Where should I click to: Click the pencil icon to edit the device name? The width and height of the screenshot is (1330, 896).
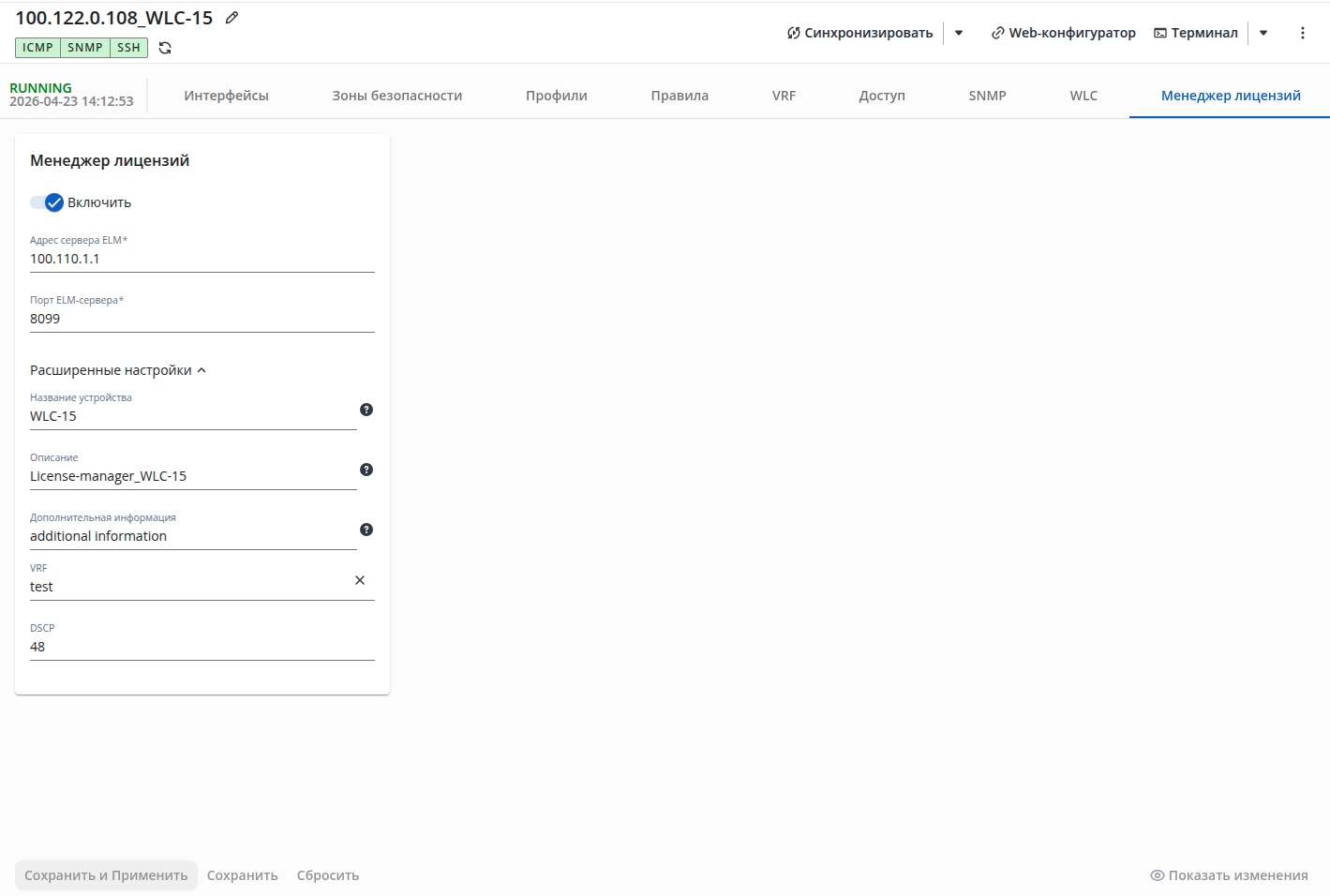(232, 18)
